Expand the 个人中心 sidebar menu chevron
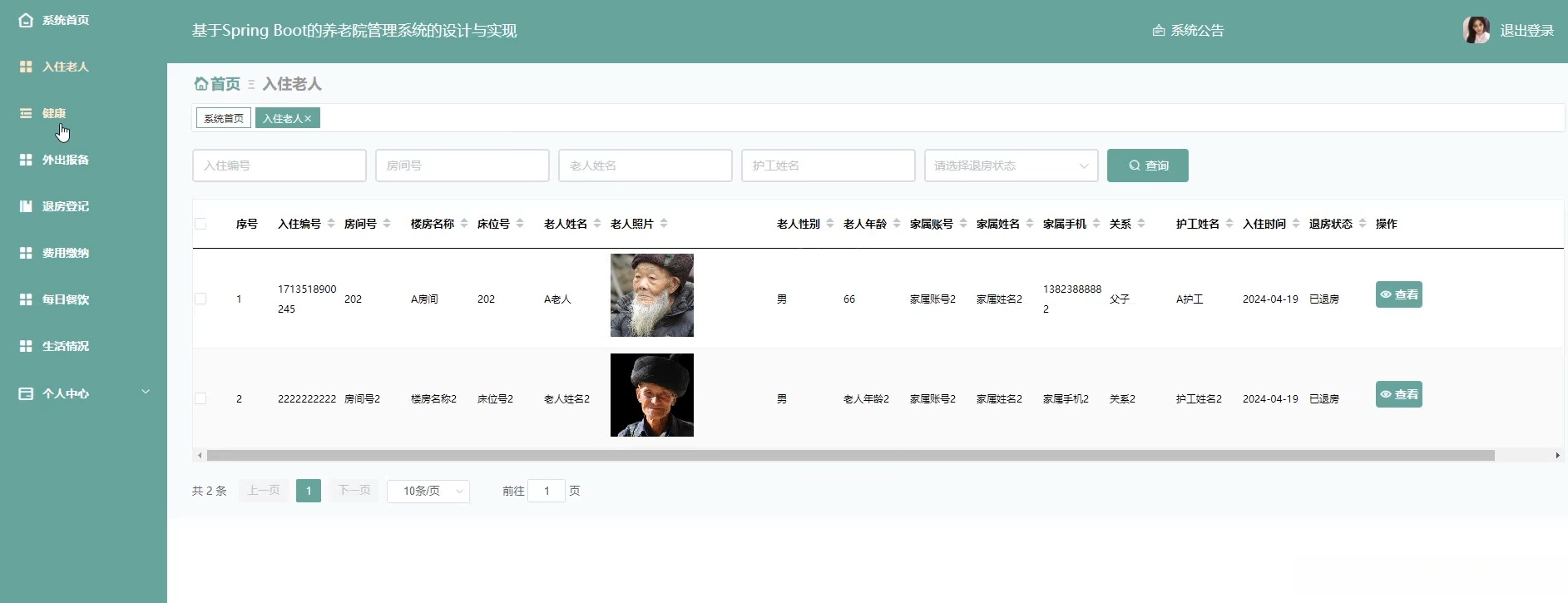 coord(146,392)
